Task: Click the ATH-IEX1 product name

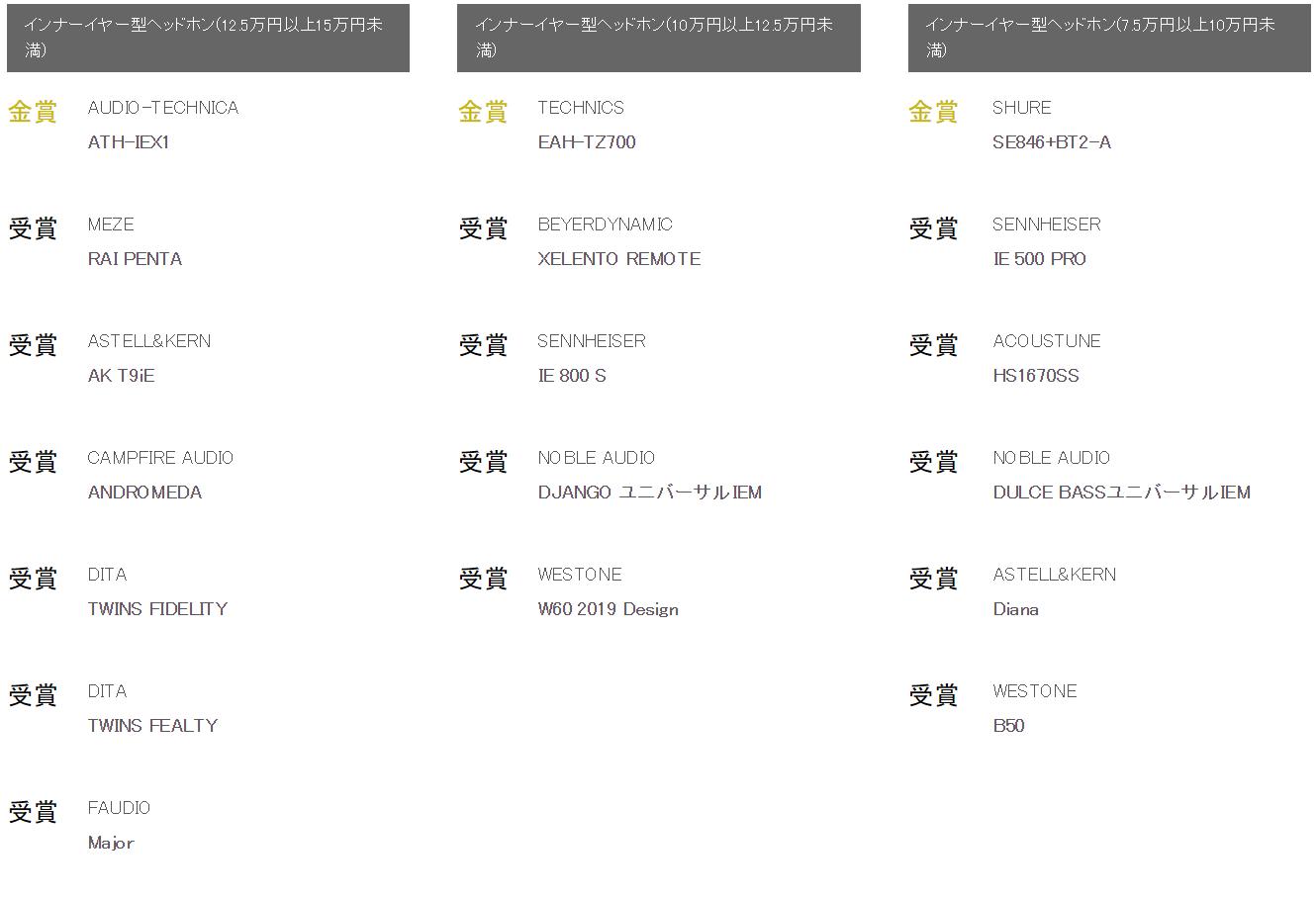Action: click(x=129, y=142)
